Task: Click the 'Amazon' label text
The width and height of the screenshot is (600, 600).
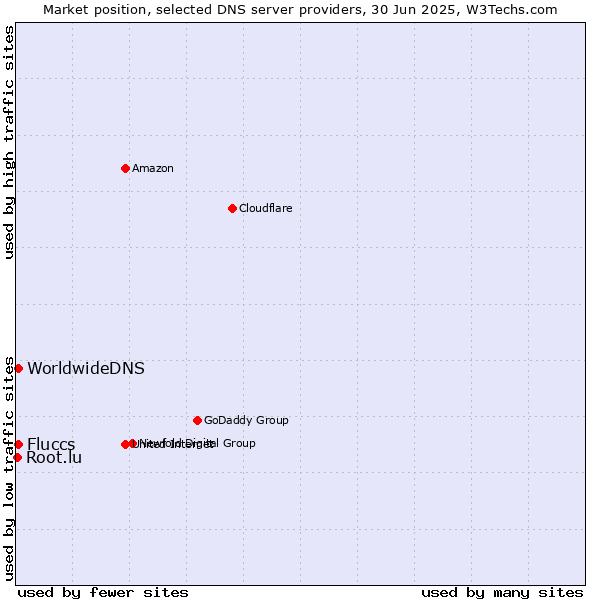Action: click(153, 168)
